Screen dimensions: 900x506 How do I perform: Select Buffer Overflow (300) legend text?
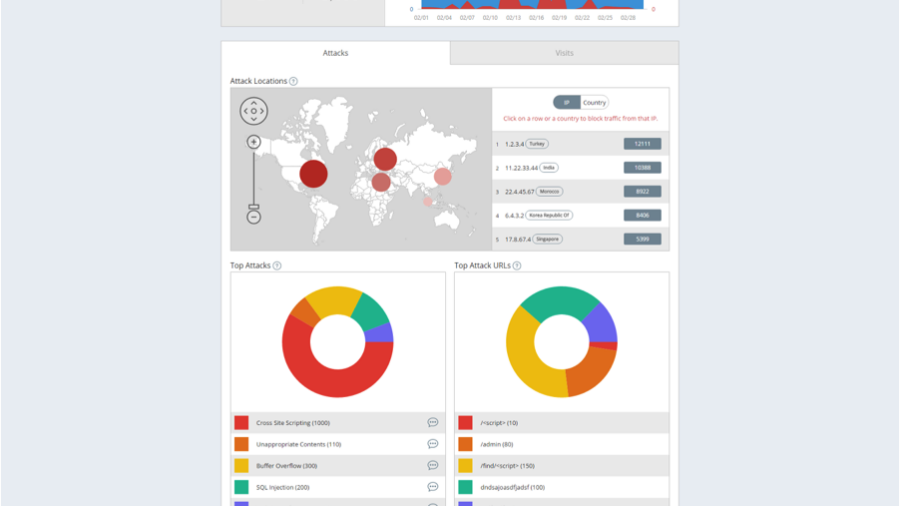[x=286, y=466]
